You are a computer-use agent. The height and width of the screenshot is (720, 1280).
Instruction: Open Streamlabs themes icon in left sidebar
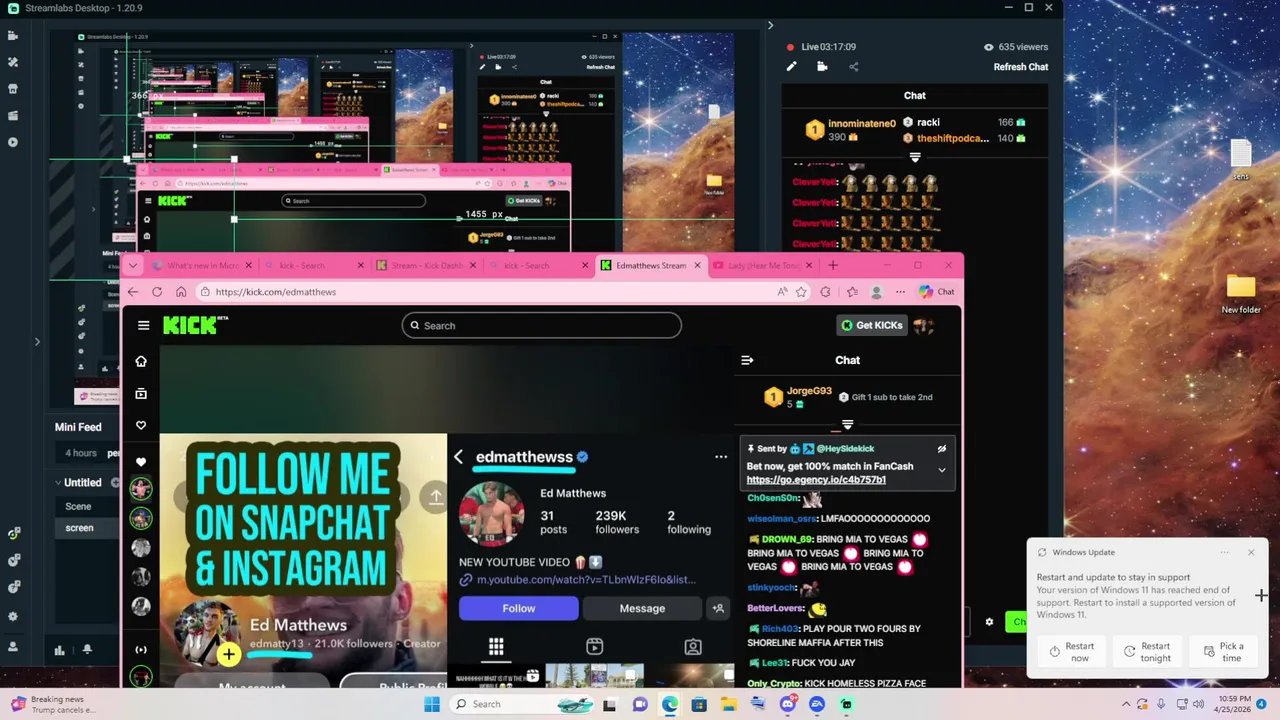point(13,62)
